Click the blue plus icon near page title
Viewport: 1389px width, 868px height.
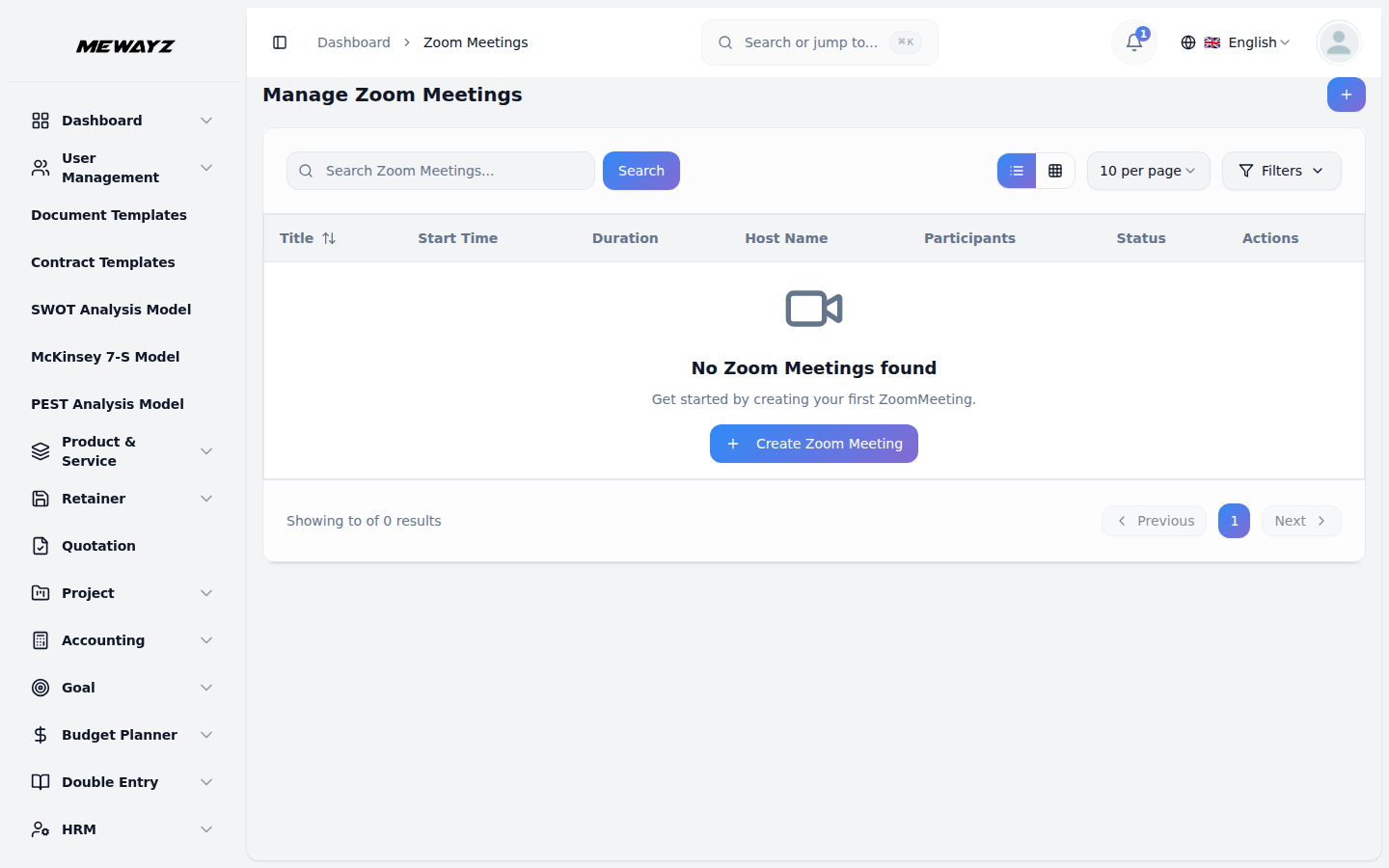(1346, 95)
